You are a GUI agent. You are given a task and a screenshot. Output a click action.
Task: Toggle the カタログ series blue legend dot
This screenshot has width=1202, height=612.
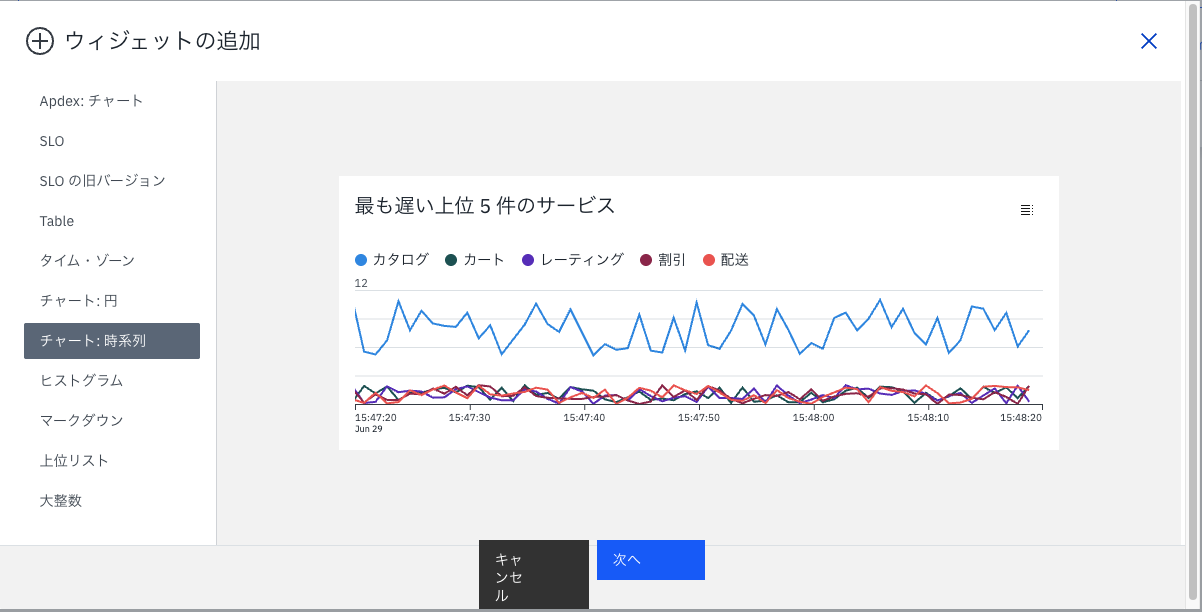(361, 260)
